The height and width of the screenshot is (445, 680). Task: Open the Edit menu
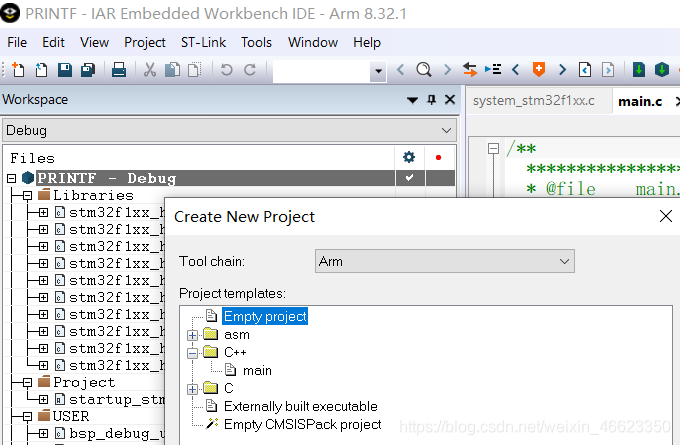tap(53, 43)
